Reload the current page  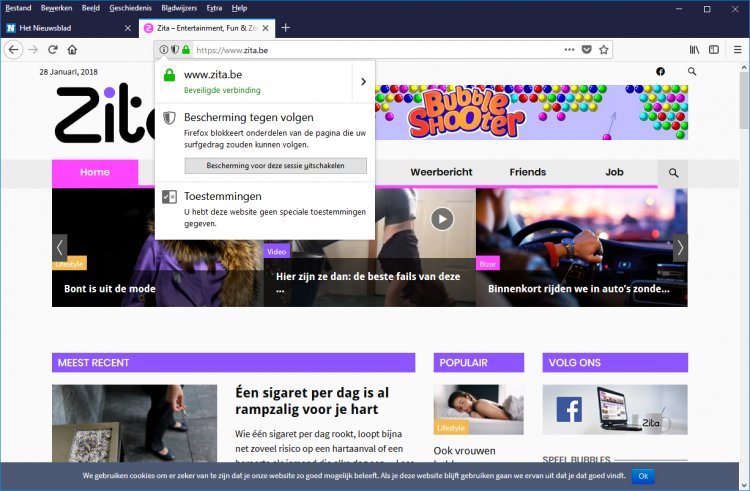[53, 50]
